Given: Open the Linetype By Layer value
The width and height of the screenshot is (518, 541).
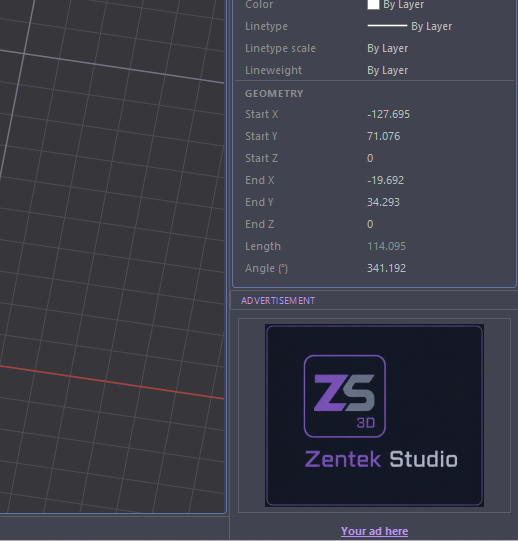Looking at the screenshot, I should tap(410, 26).
